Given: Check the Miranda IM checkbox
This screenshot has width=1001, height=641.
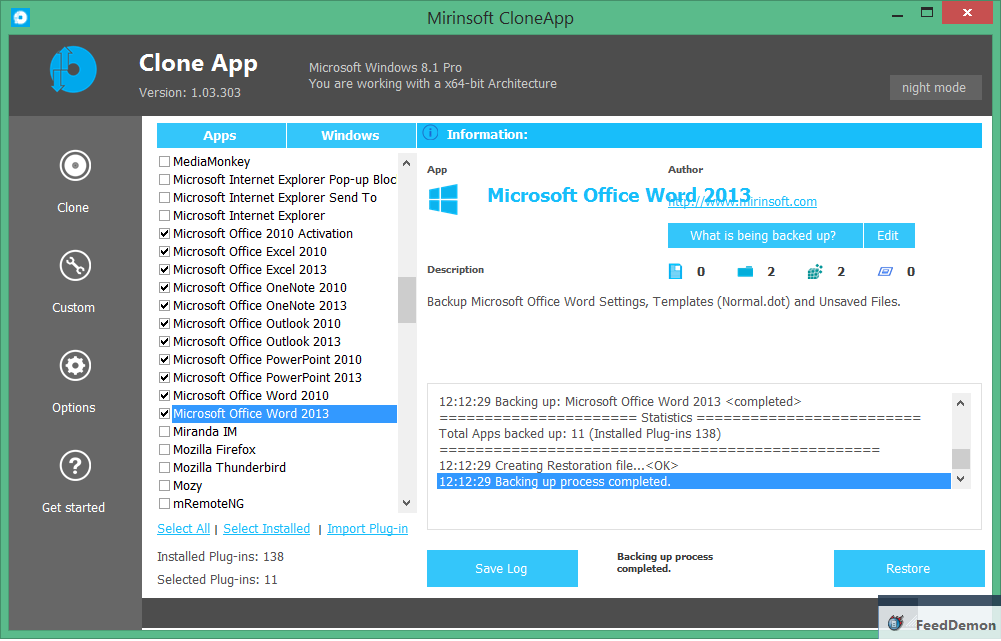Looking at the screenshot, I should click(x=165, y=432).
